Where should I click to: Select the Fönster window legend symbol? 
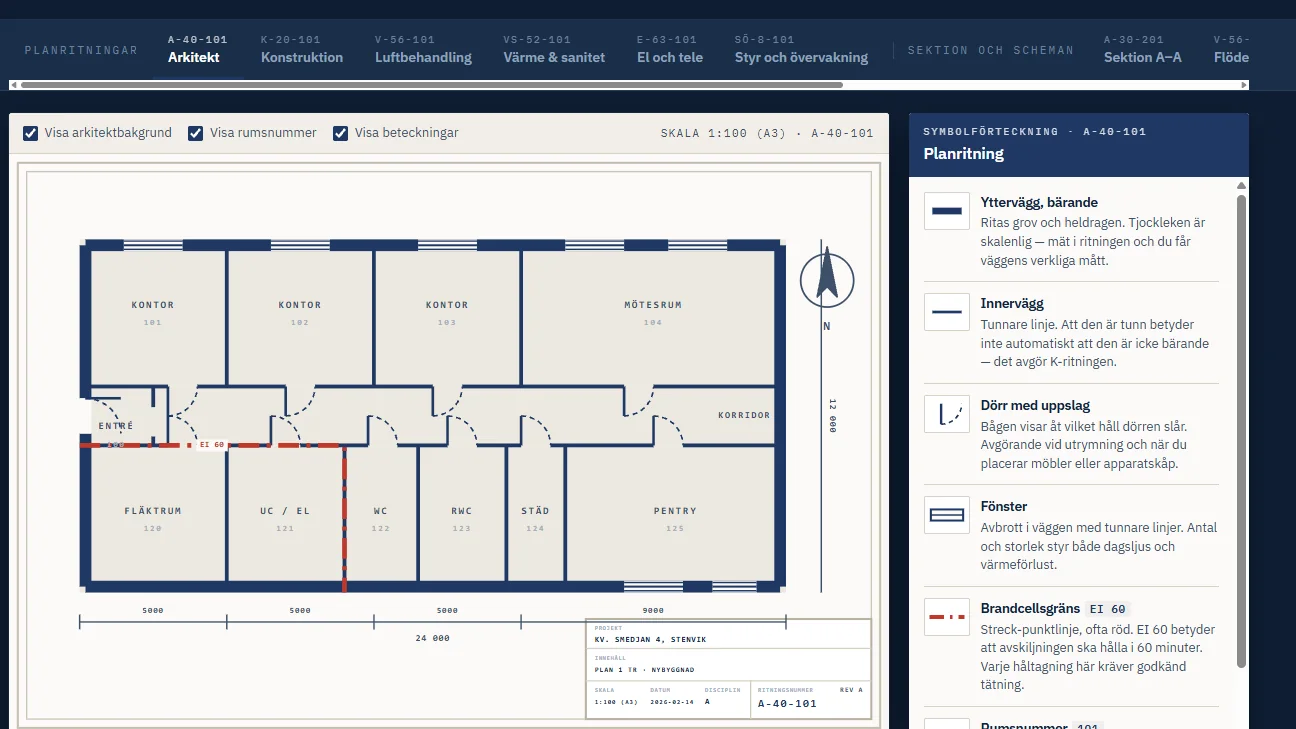(946, 515)
